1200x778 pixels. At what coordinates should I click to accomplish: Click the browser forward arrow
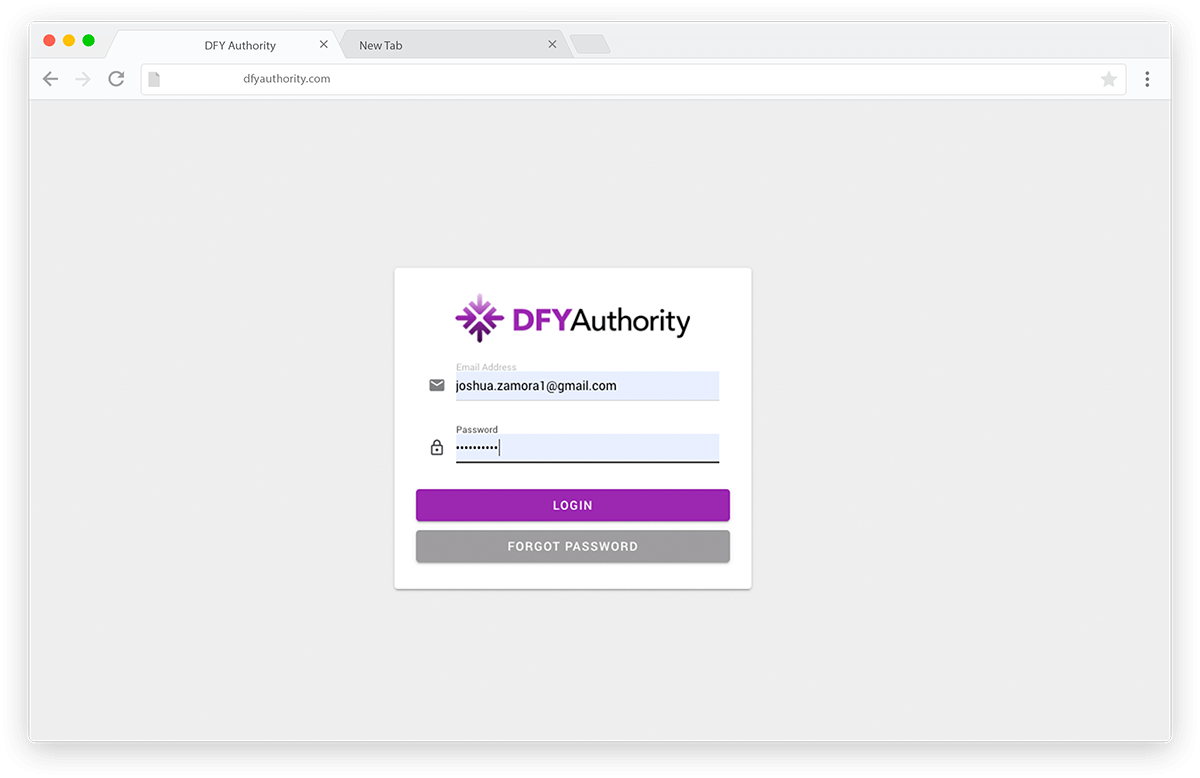(83, 79)
